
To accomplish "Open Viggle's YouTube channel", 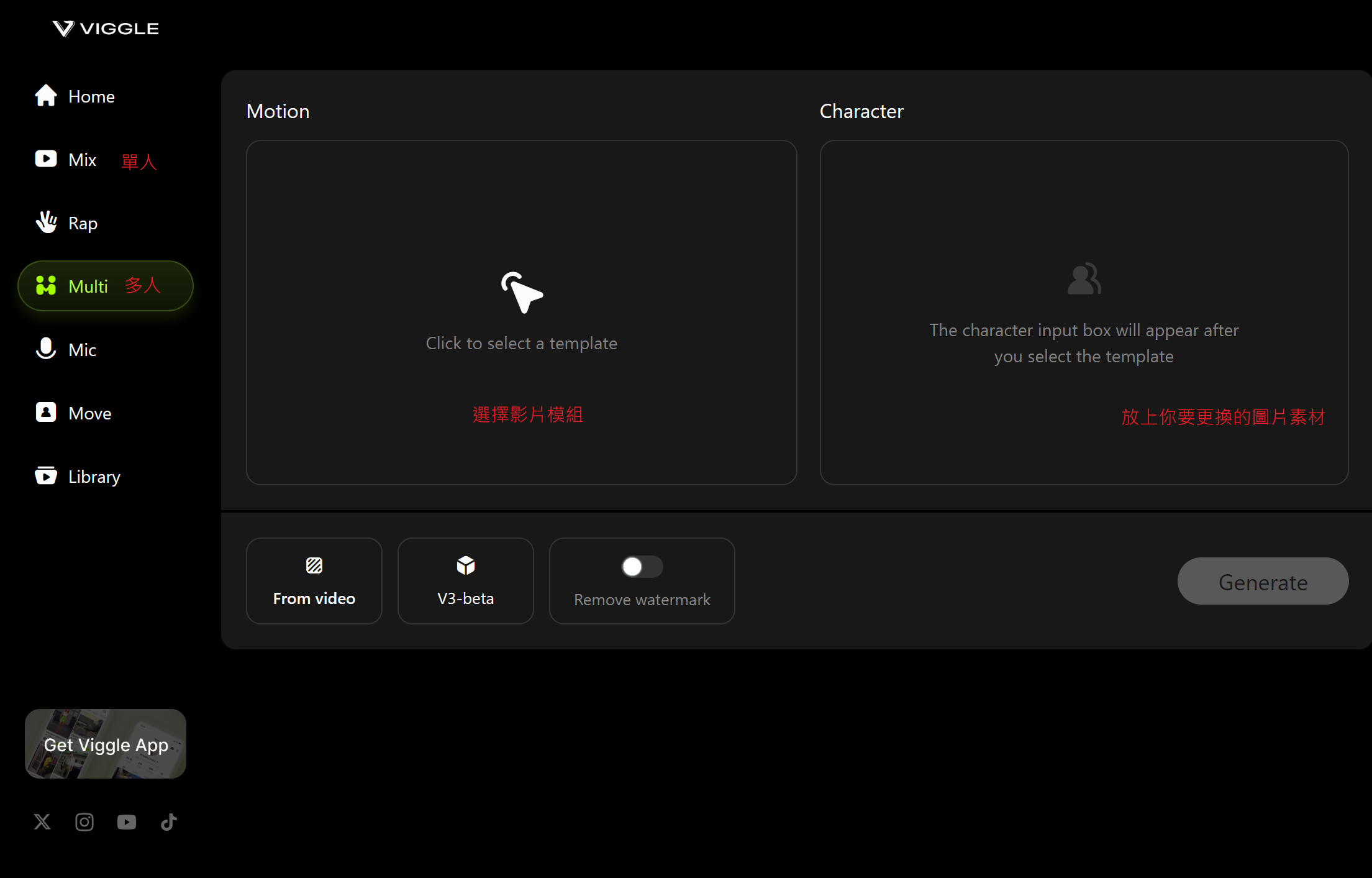I will 127,822.
